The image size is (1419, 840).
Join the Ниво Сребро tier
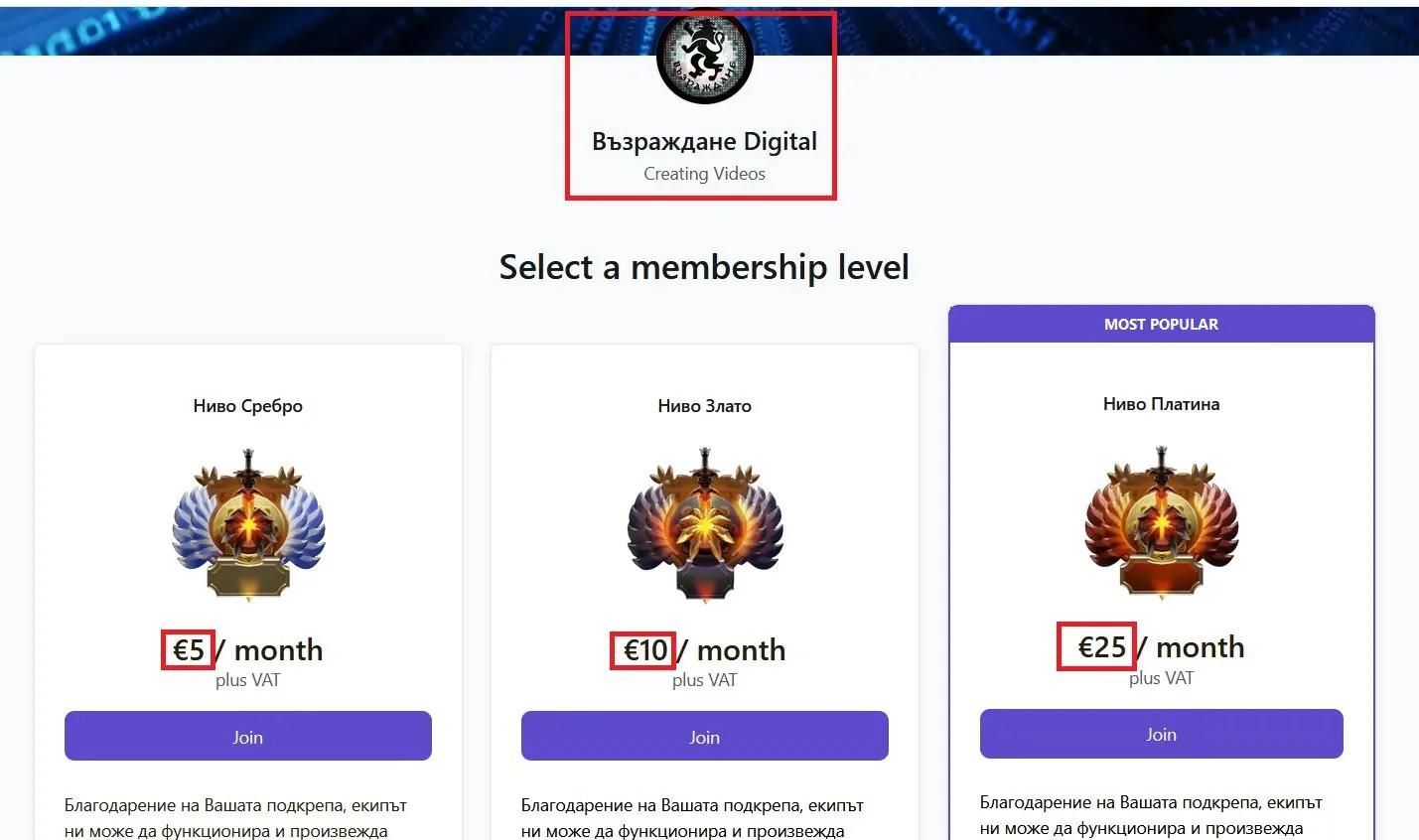tap(247, 736)
